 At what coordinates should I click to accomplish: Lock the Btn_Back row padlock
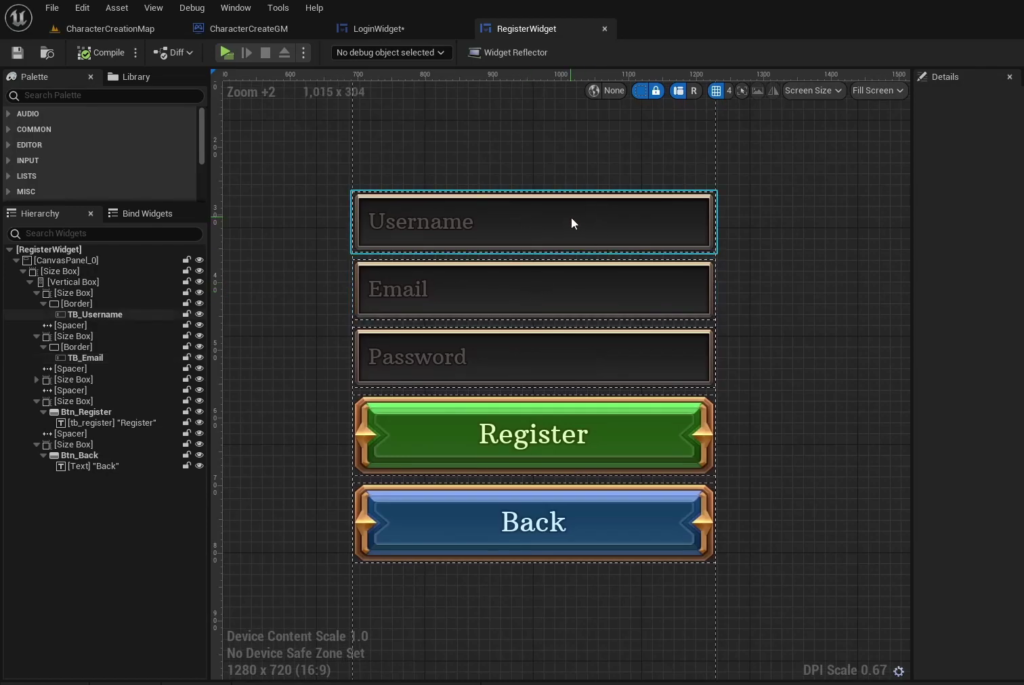point(186,455)
